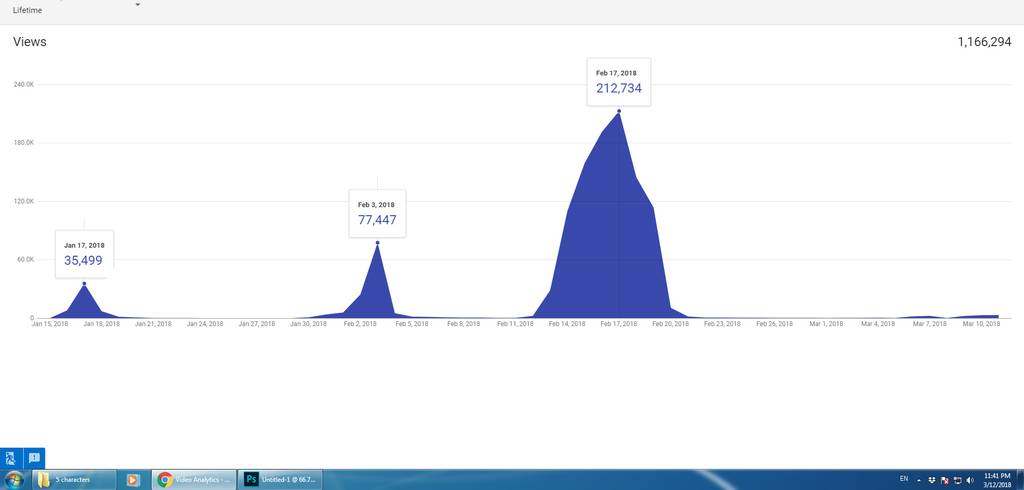The width and height of the screenshot is (1024, 490).
Task: Click the 60.0K y-axis label
Action: pyautogui.click(x=25, y=260)
